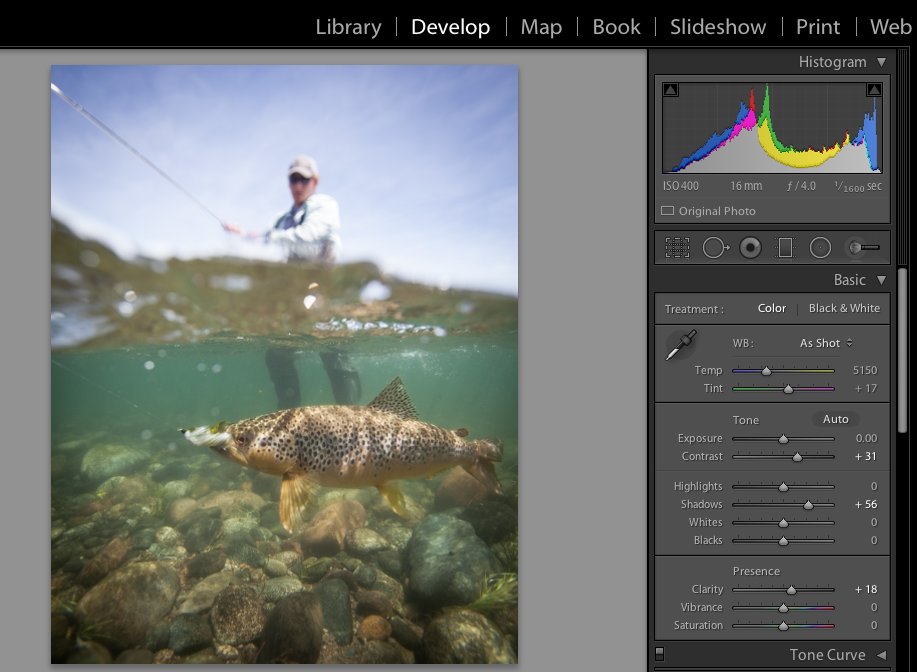Toggle the Tone Curve panel on/off switch

click(659, 654)
